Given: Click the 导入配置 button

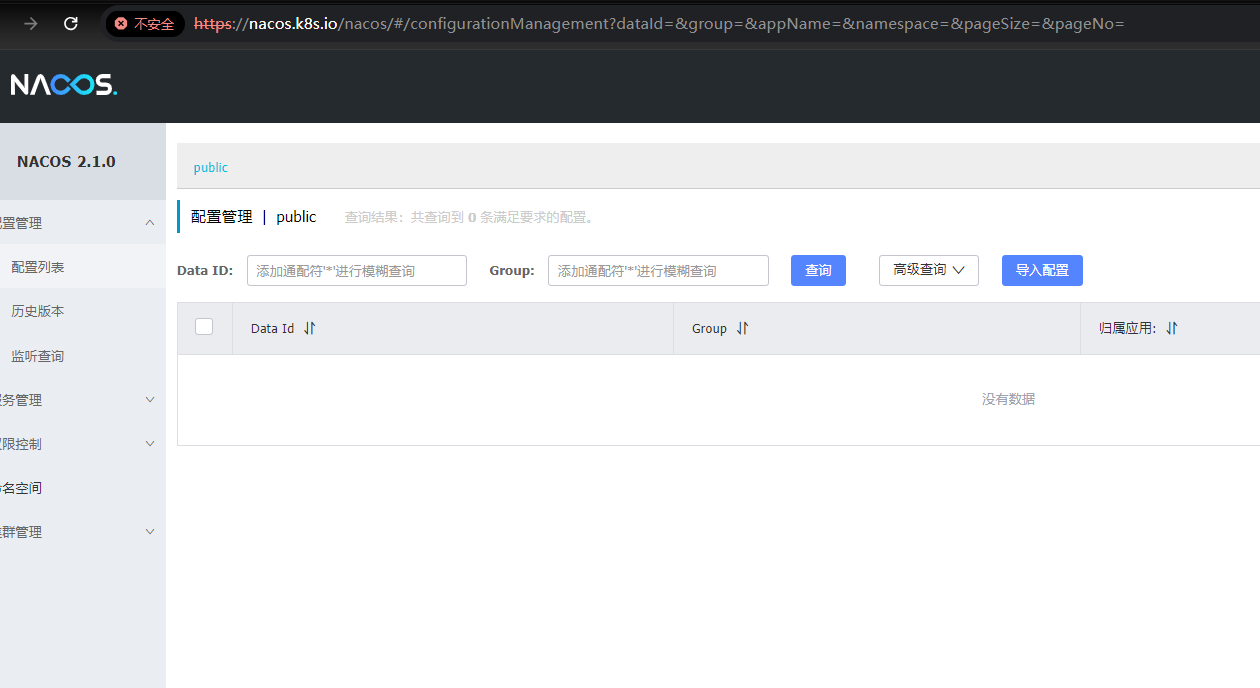Looking at the screenshot, I should pyautogui.click(x=1042, y=270).
